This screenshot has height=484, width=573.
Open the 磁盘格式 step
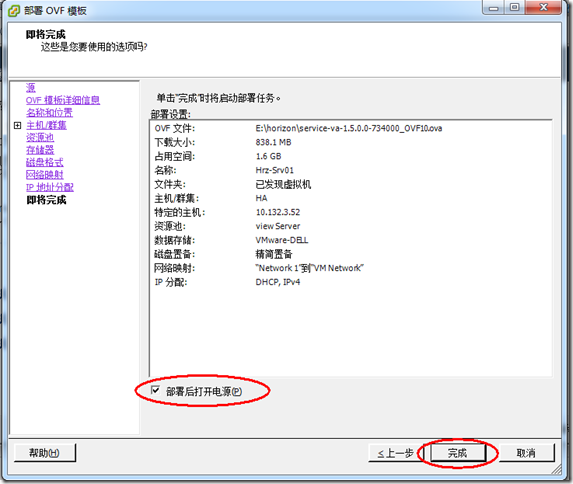45,162
